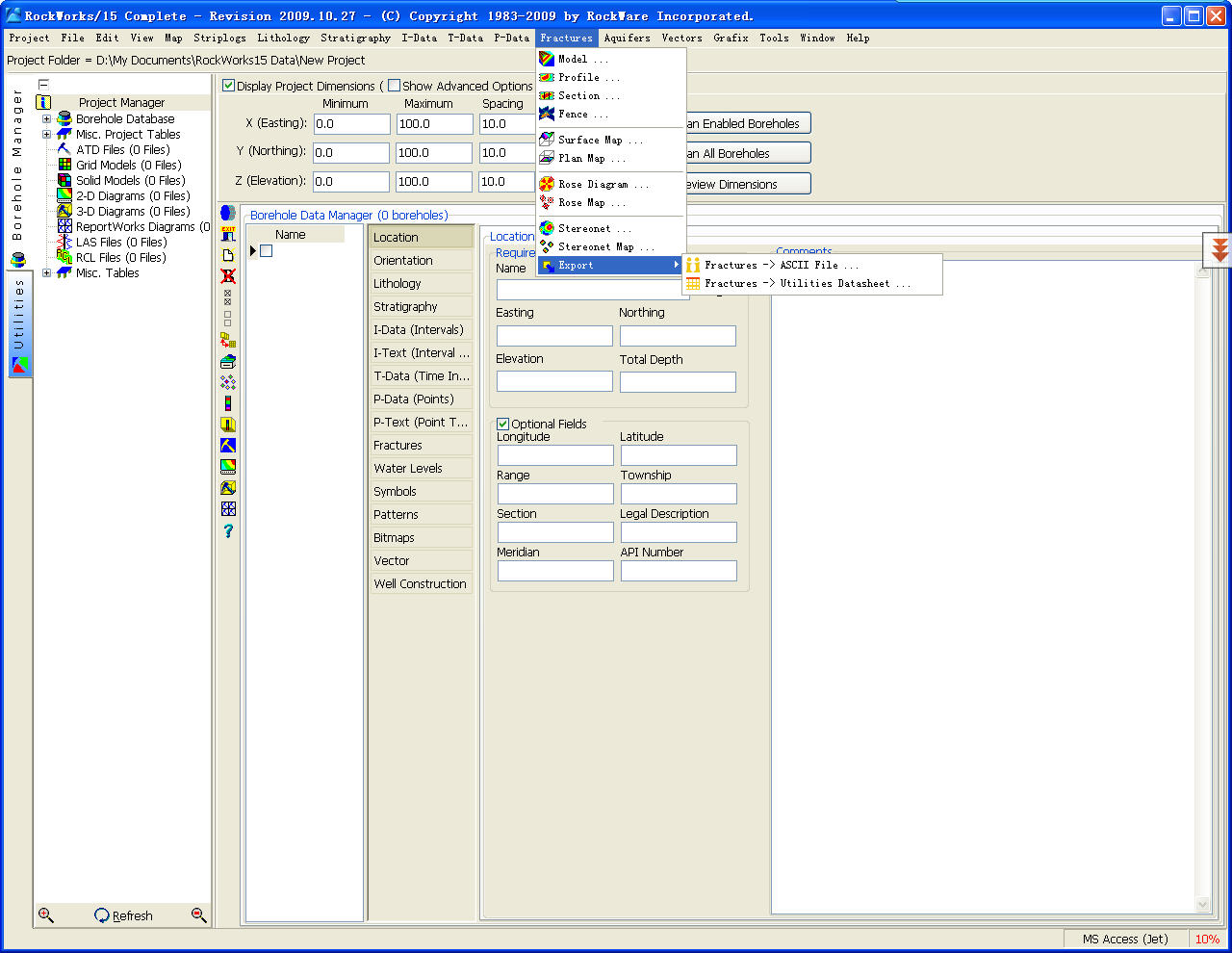Image resolution: width=1232 pixels, height=953 pixels.
Task: Toggle the Optional Fields checkbox
Action: click(x=502, y=424)
